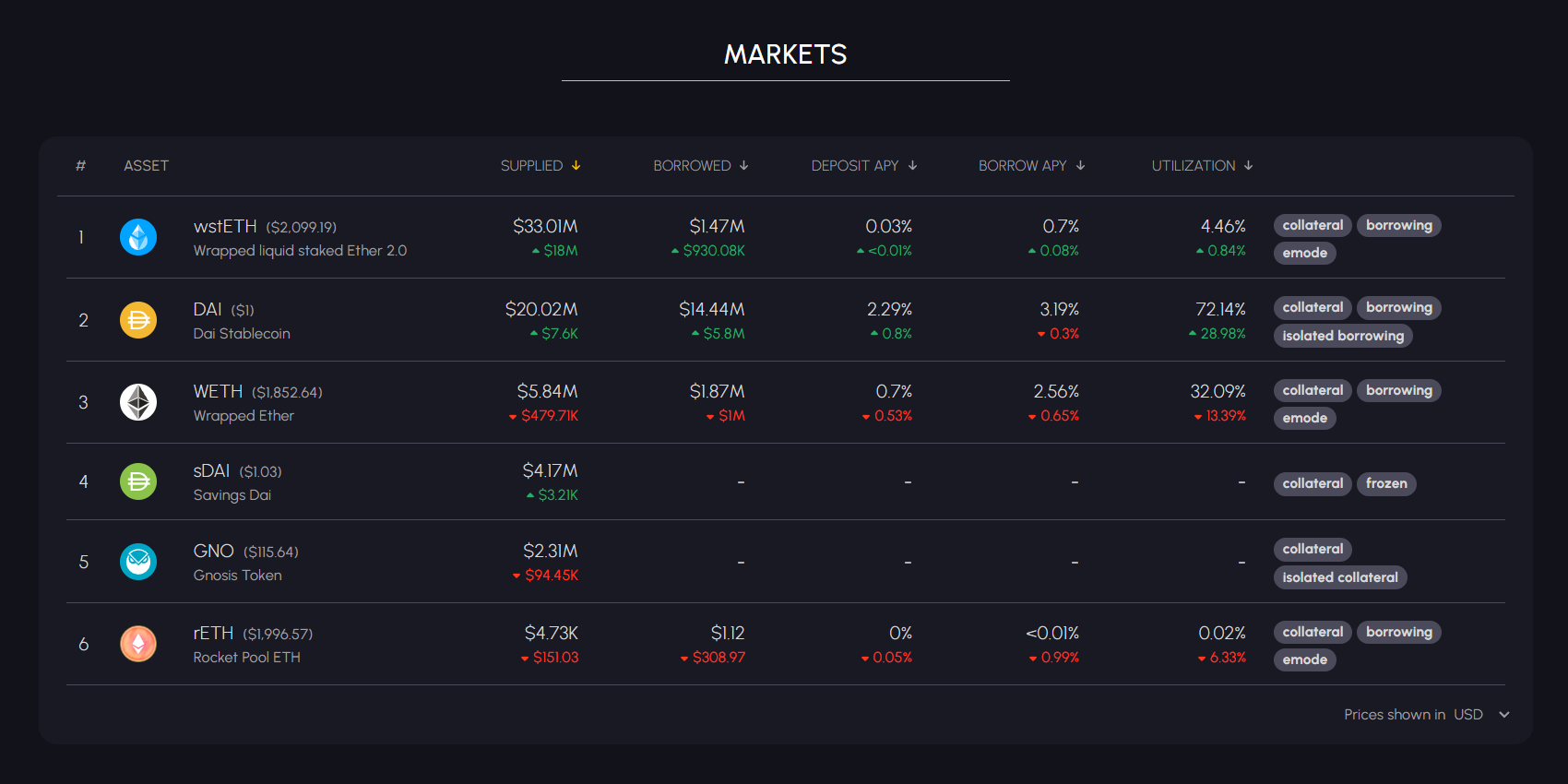Viewport: 1568px width, 784px height.
Task: Click the DEPOSIT APY column header
Action: pos(855,166)
